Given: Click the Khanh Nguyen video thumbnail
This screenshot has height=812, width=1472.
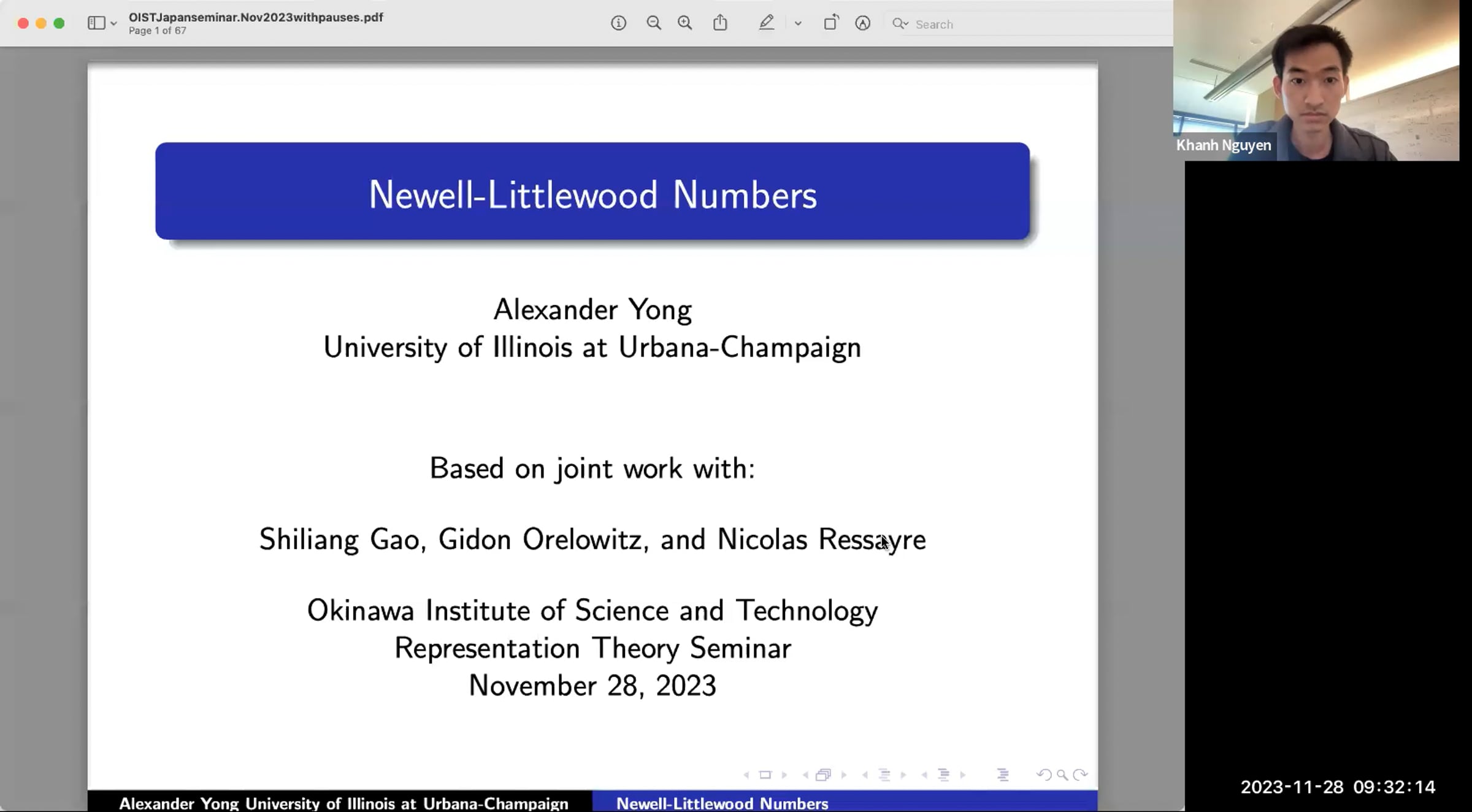Looking at the screenshot, I should click(x=1316, y=80).
